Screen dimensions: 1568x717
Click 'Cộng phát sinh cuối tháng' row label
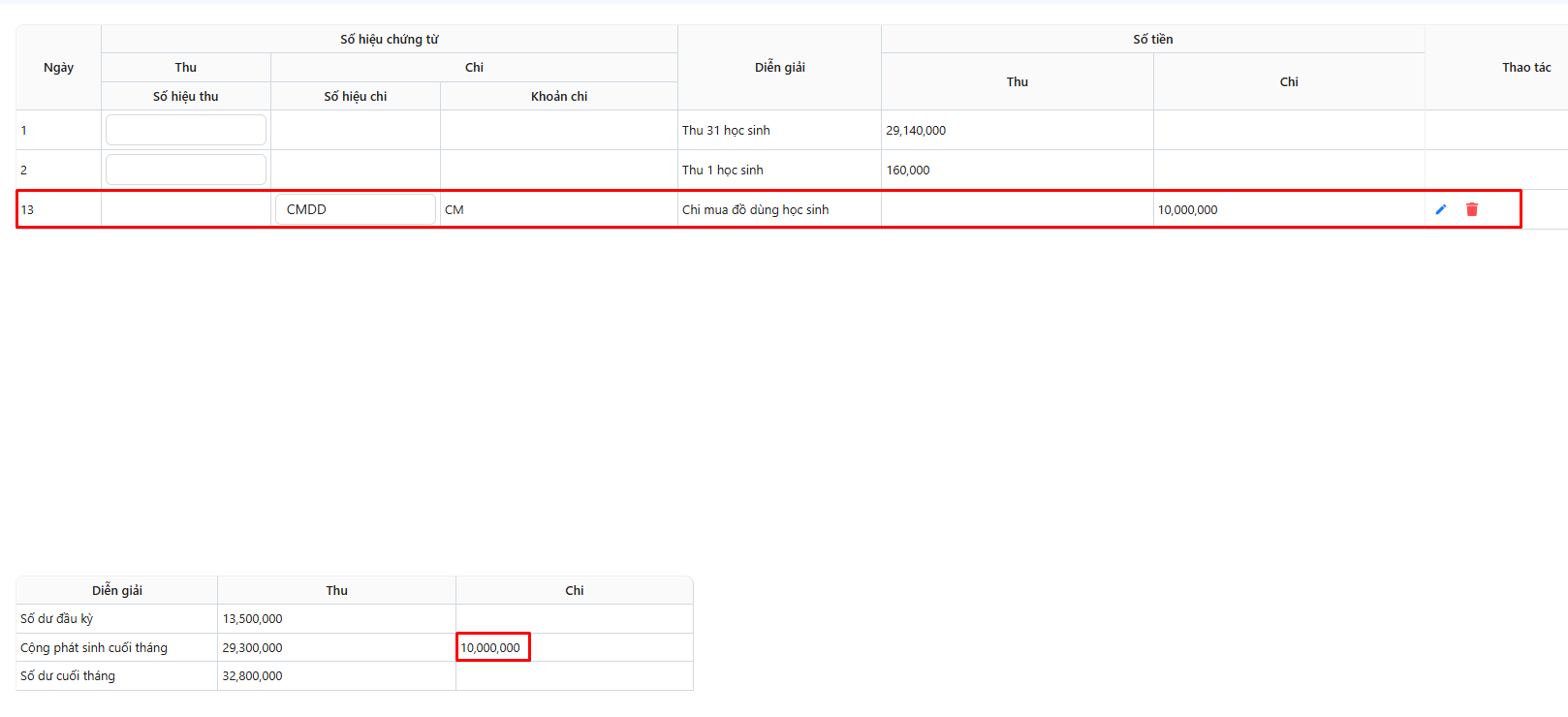[94, 647]
